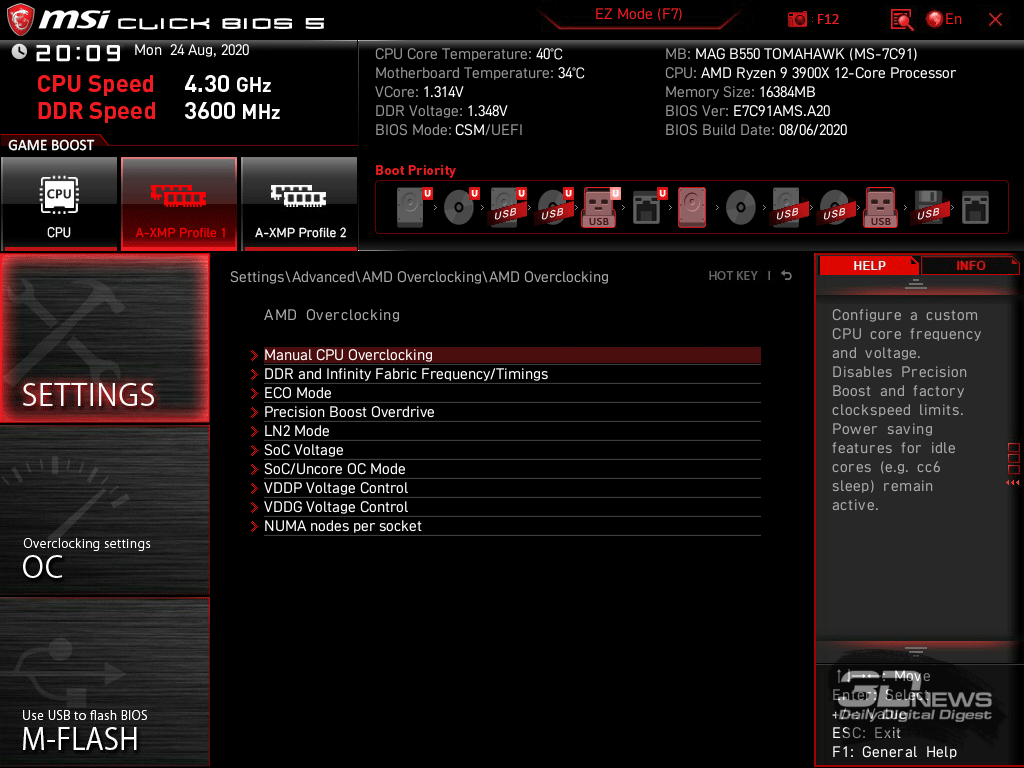1024x768 pixels.
Task: Select the UEFI hard disk boot device
Action: click(414, 207)
